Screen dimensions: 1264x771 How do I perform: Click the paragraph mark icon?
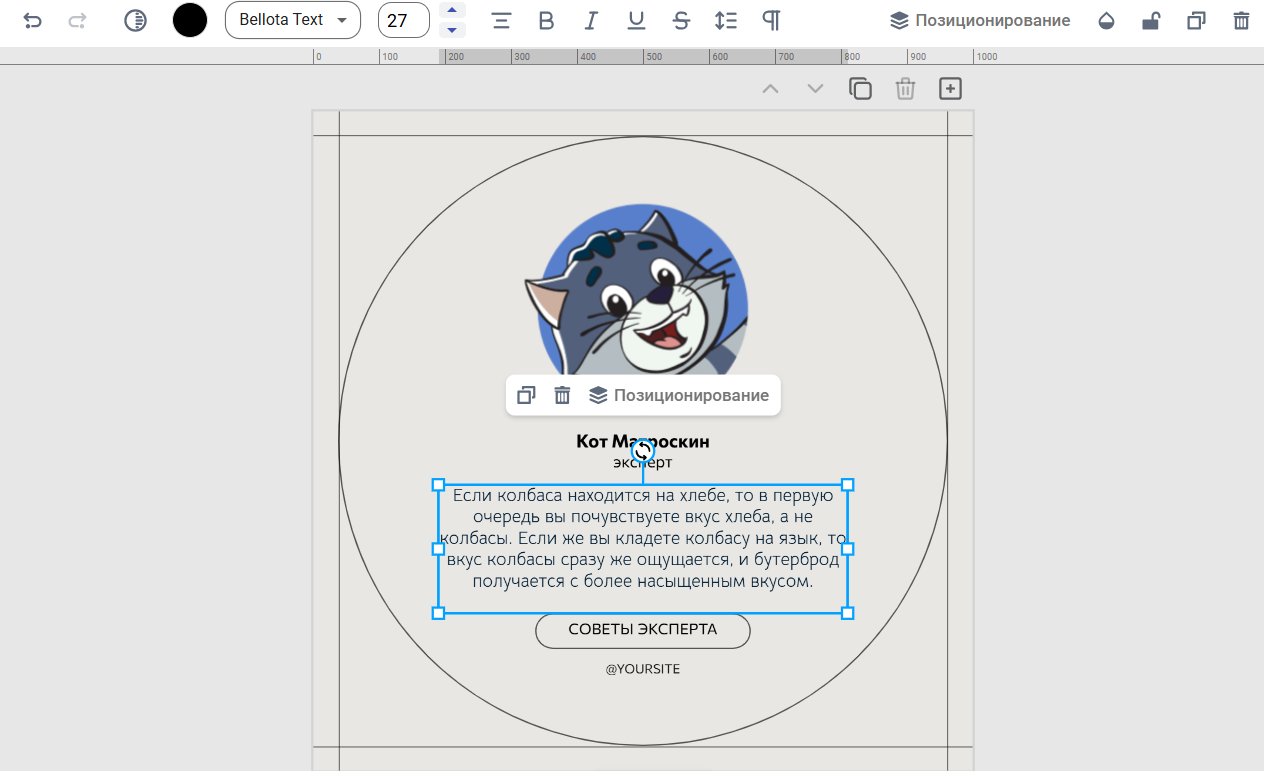pyautogui.click(x=771, y=20)
